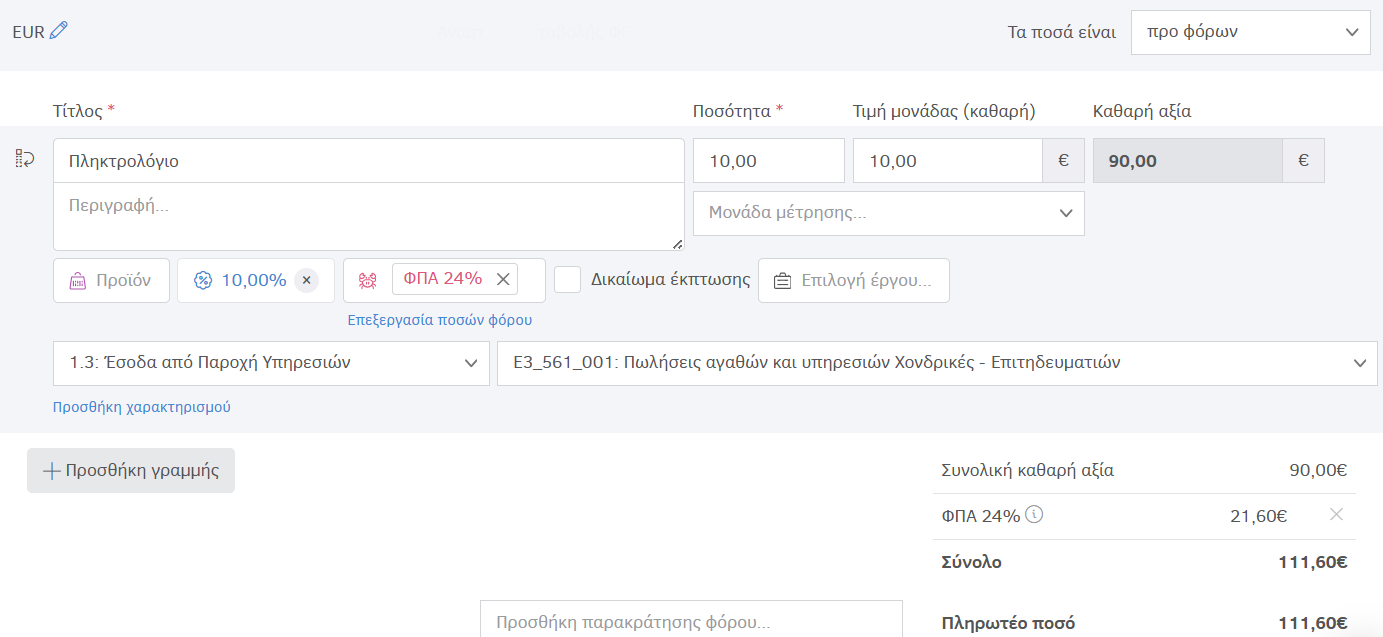Viewport: 1383px width, 637px height.
Task: Click the Προσθήκη γραμμής button
Action: pos(131,470)
